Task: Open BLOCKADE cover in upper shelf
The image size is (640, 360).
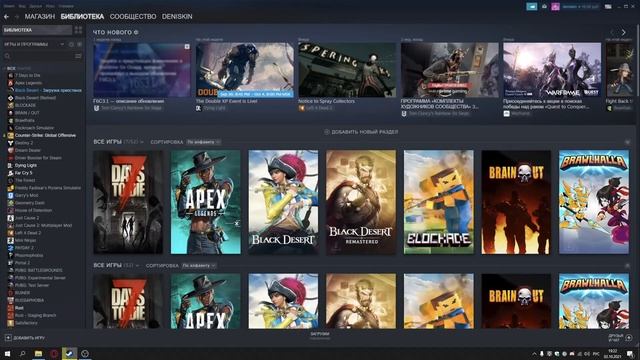Action: [439, 202]
